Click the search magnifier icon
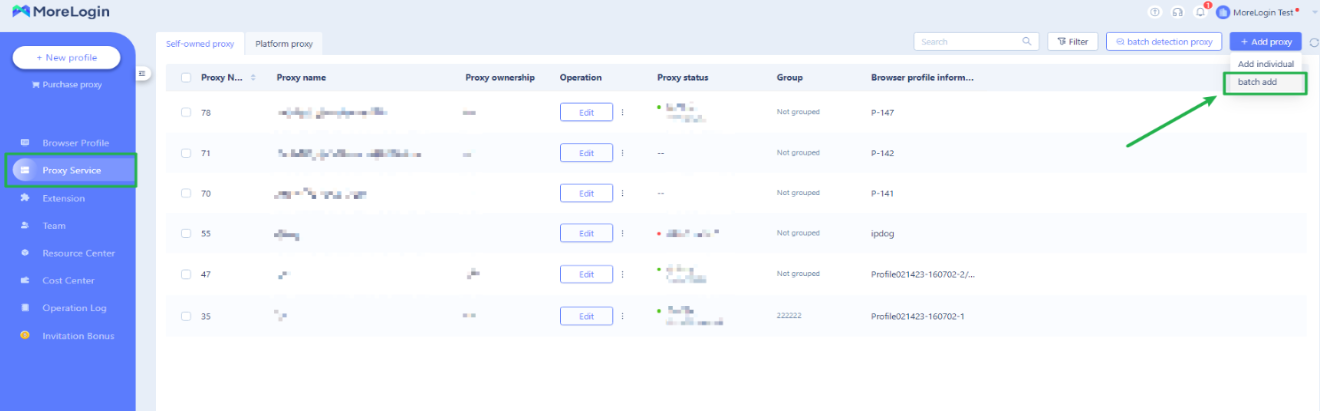The image size is (1321, 412). tap(1026, 42)
